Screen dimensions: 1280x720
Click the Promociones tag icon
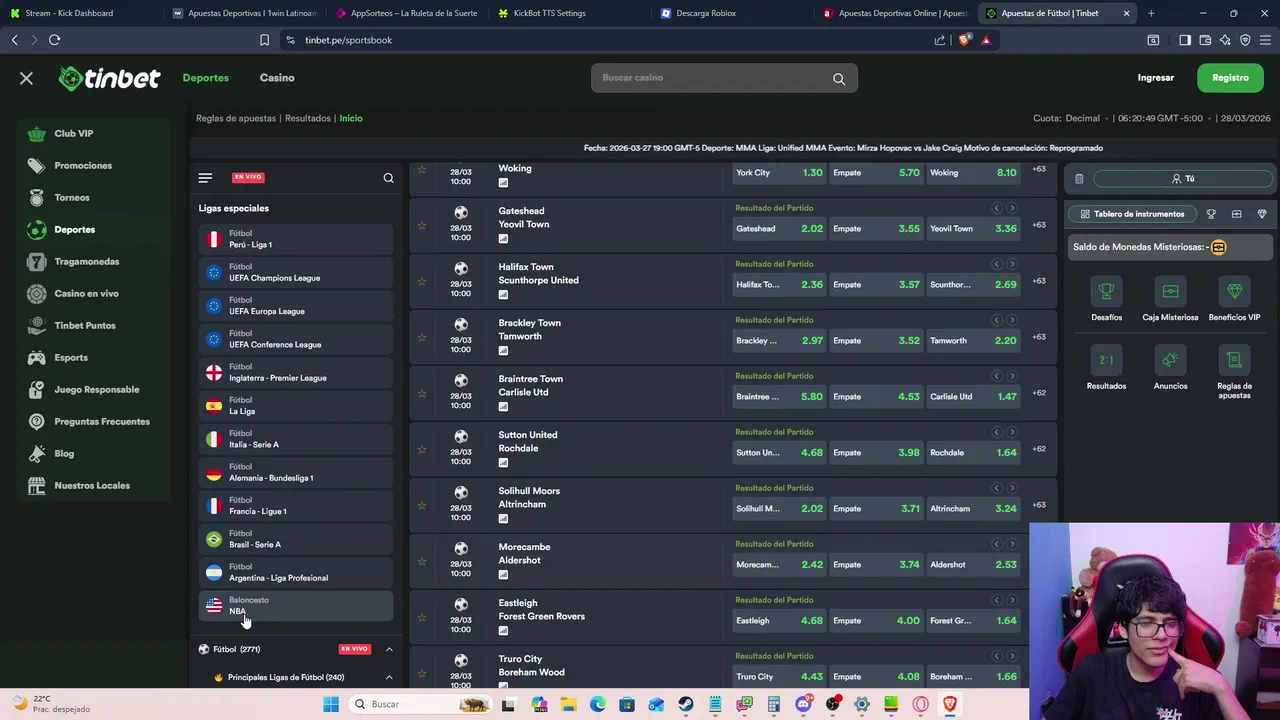(x=37, y=165)
